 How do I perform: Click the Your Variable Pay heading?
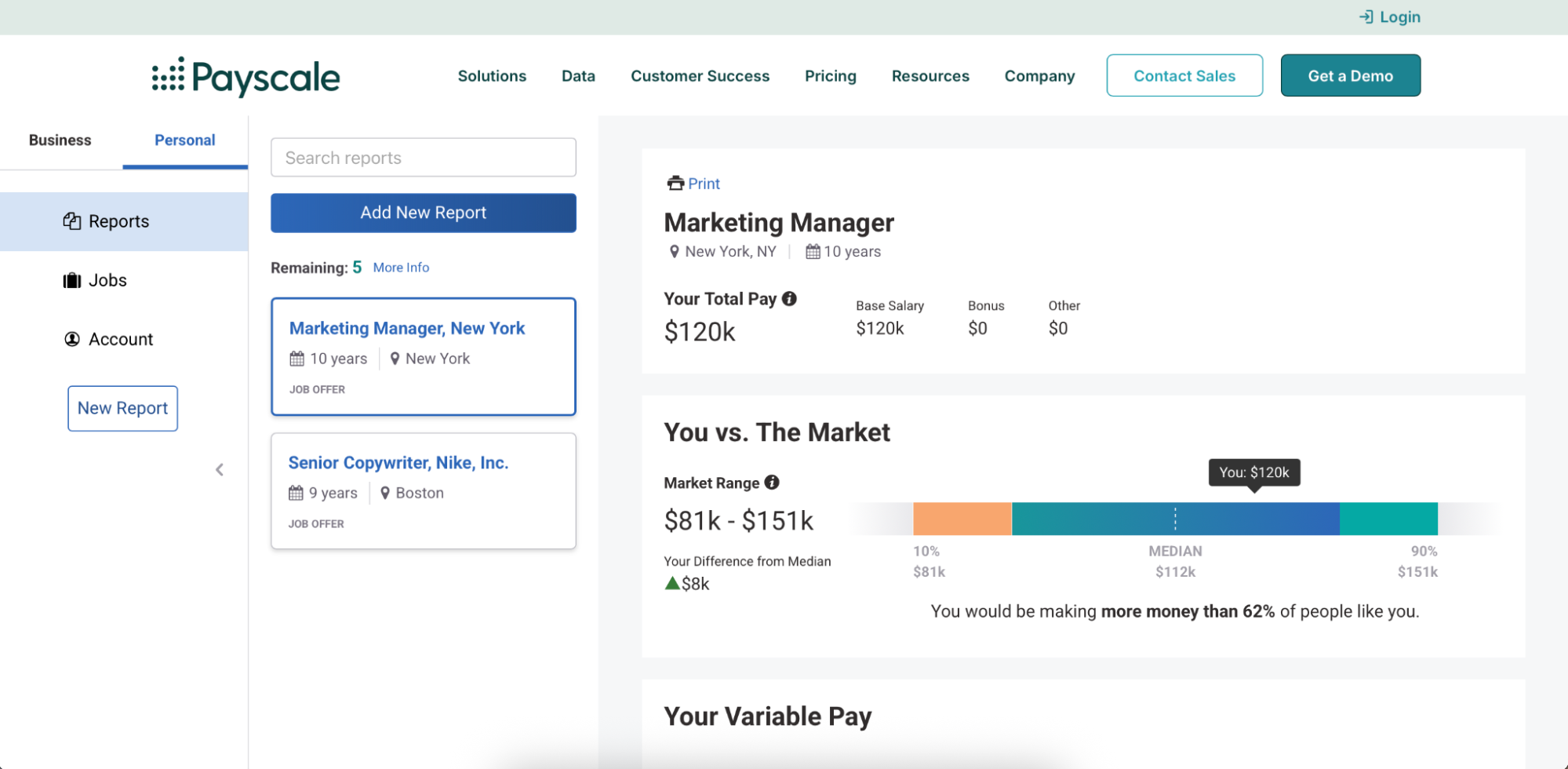click(x=768, y=716)
